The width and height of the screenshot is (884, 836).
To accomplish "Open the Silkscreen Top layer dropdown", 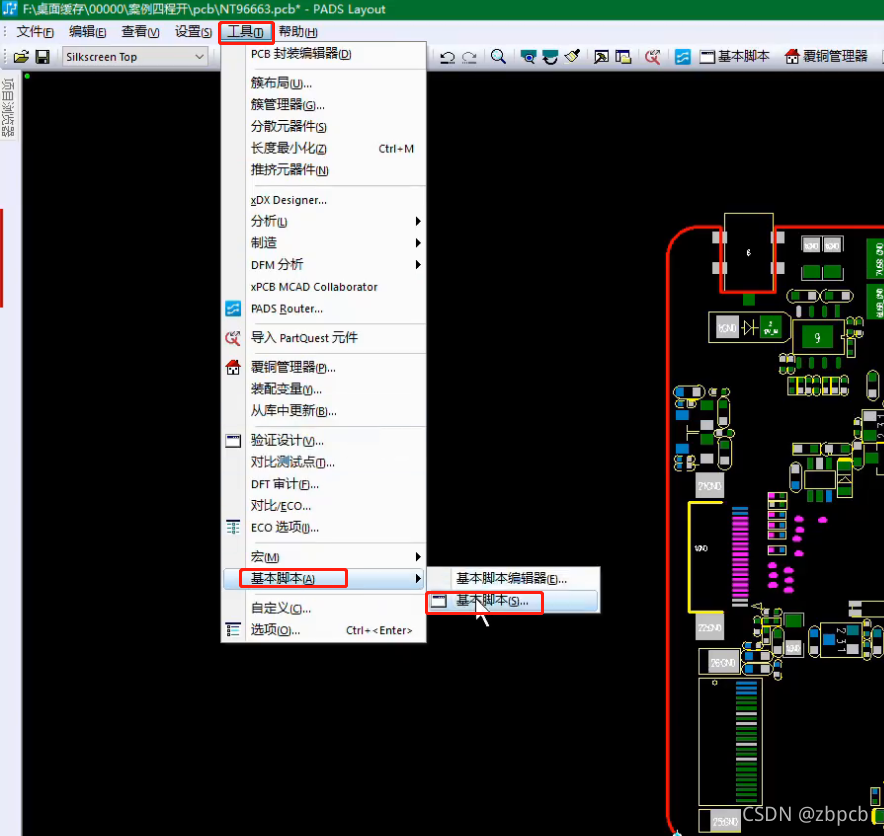I will pyautogui.click(x=134, y=57).
